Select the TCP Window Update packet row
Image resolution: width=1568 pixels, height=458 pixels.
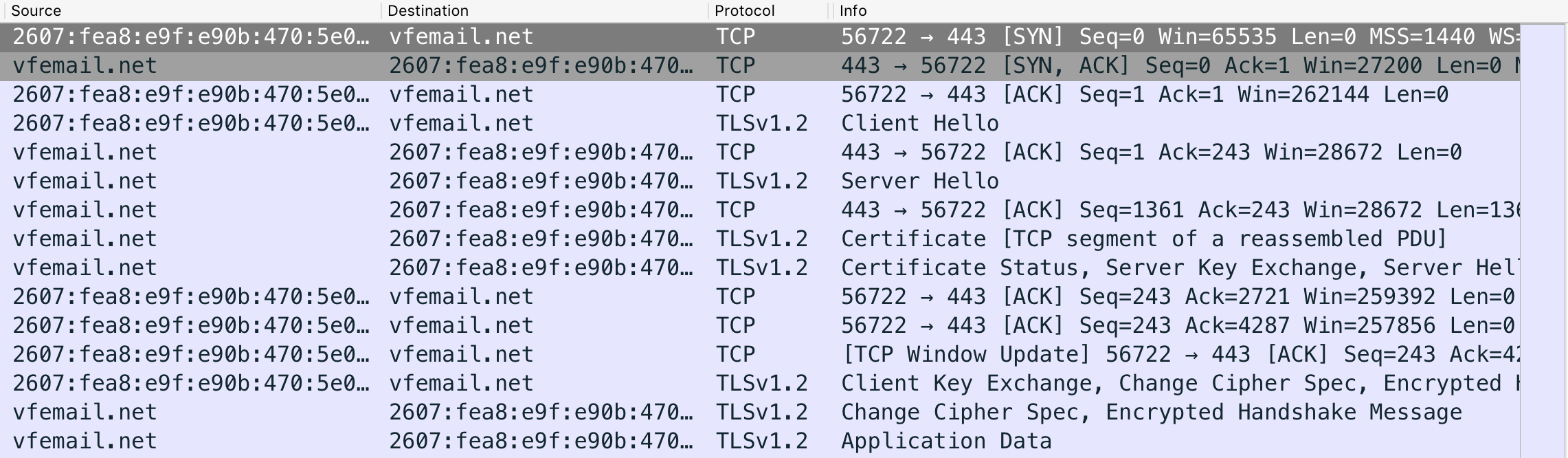[x=760, y=354]
